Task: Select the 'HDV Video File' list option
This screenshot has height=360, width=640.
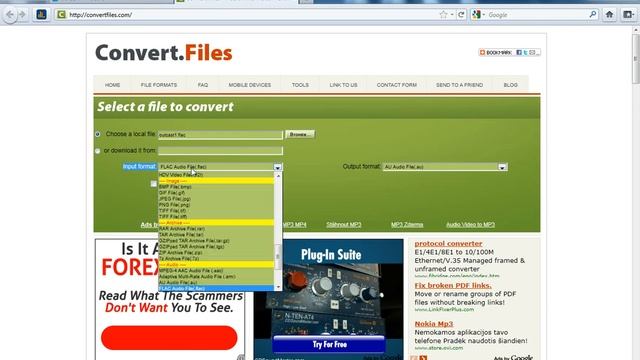Action: (216, 175)
